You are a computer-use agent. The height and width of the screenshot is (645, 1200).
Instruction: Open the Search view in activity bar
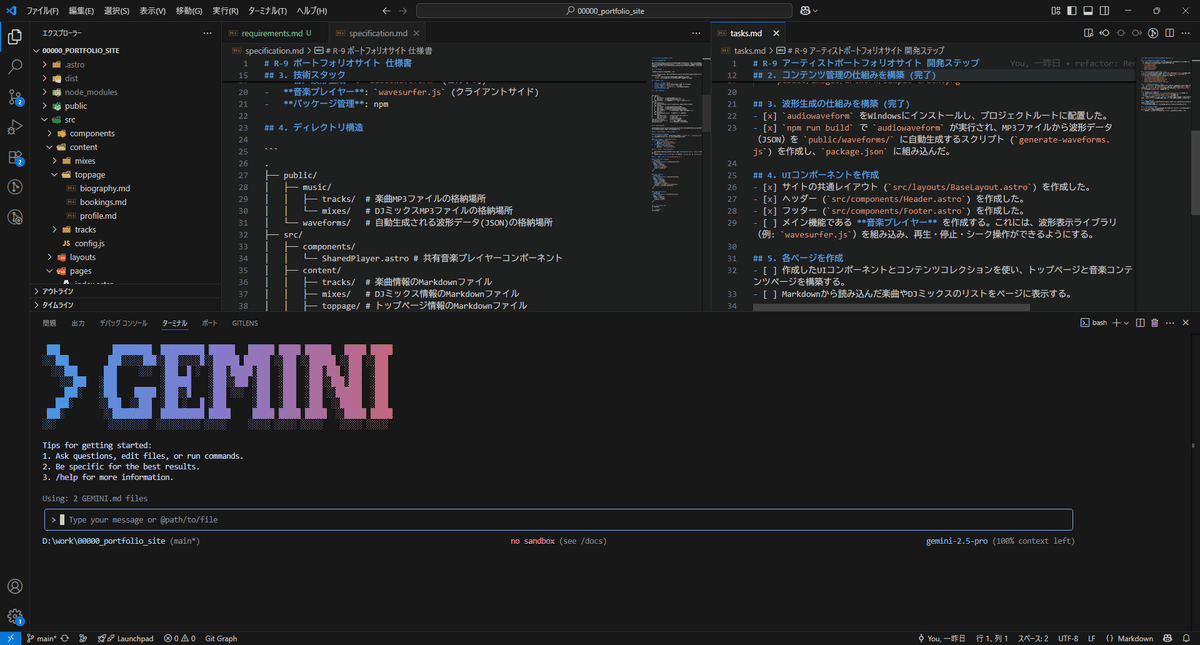coord(13,66)
